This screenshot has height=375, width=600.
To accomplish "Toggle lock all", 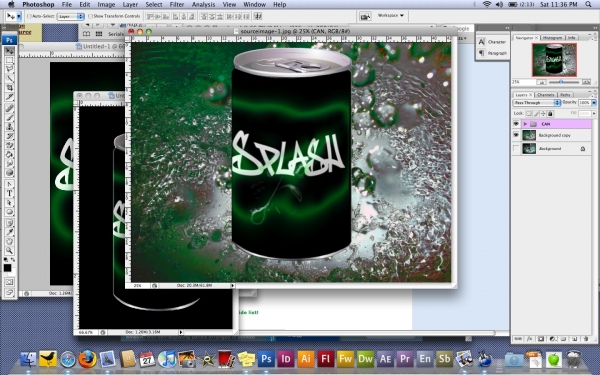I will 550,113.
